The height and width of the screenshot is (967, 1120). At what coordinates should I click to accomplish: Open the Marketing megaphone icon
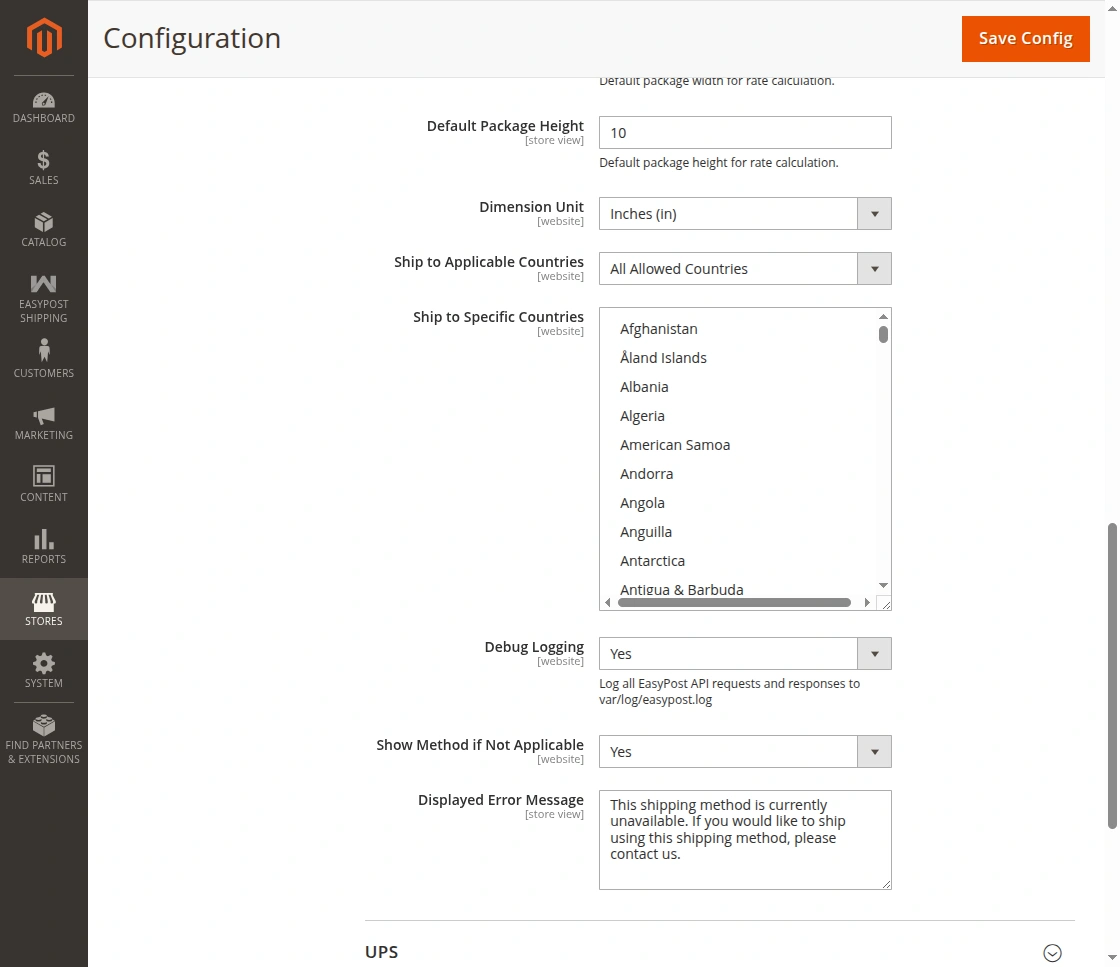pyautogui.click(x=44, y=416)
